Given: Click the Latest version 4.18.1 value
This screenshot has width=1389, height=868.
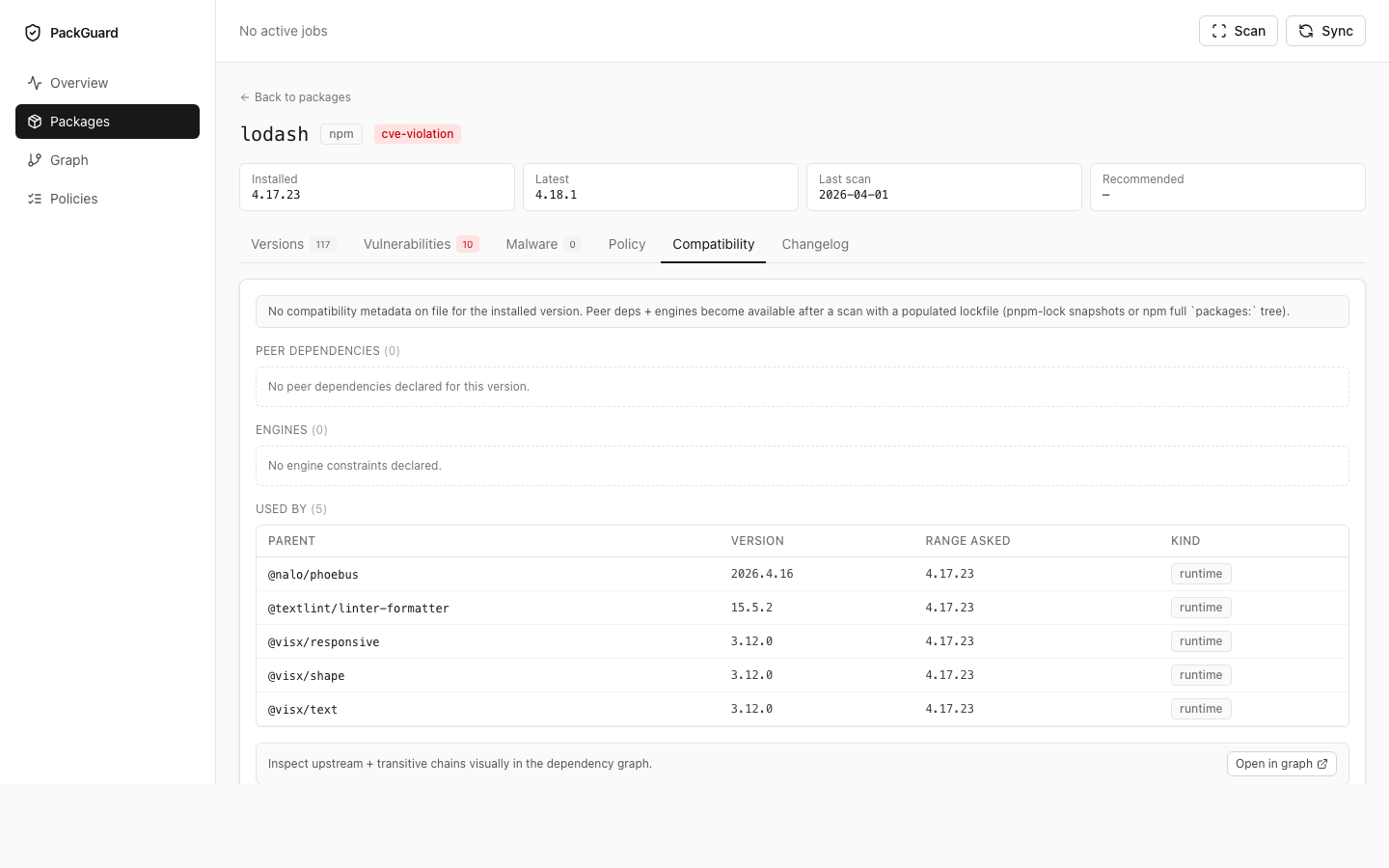Looking at the screenshot, I should 557,195.
